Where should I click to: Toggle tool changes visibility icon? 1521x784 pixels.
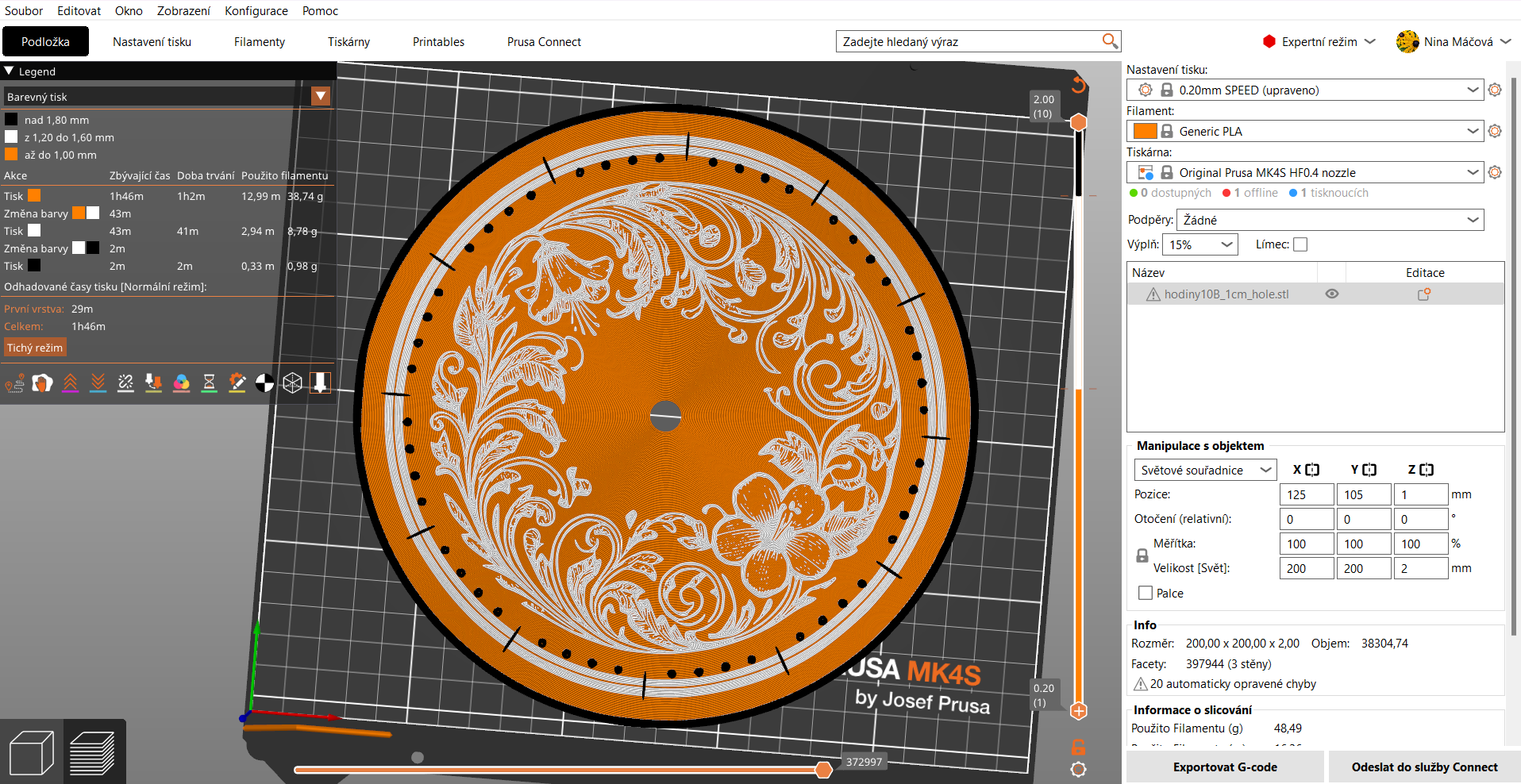click(153, 383)
